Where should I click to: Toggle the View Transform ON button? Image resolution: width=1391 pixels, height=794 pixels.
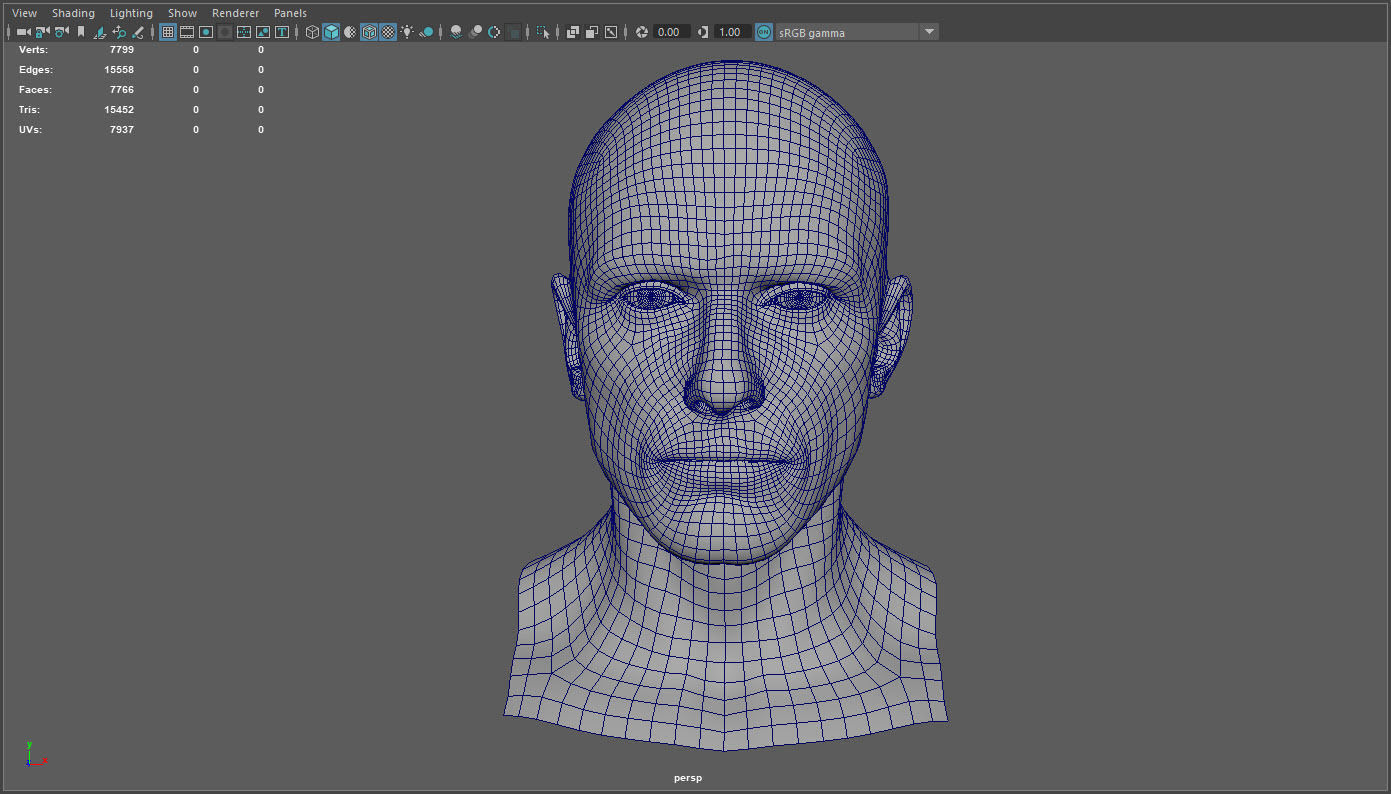point(764,32)
